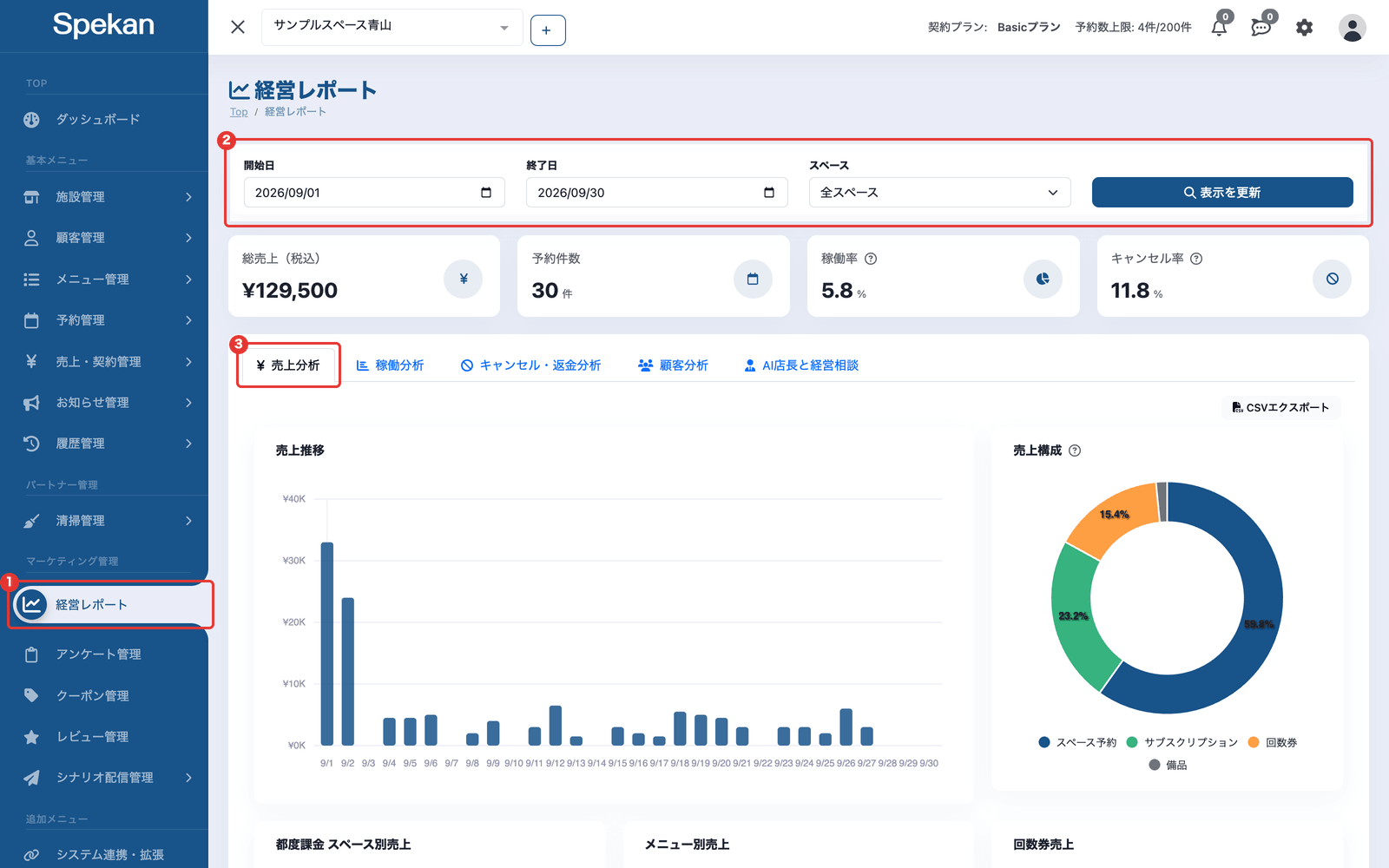Toggle the 回数券 legend item
Screen dimensions: 1389x868
1272,742
